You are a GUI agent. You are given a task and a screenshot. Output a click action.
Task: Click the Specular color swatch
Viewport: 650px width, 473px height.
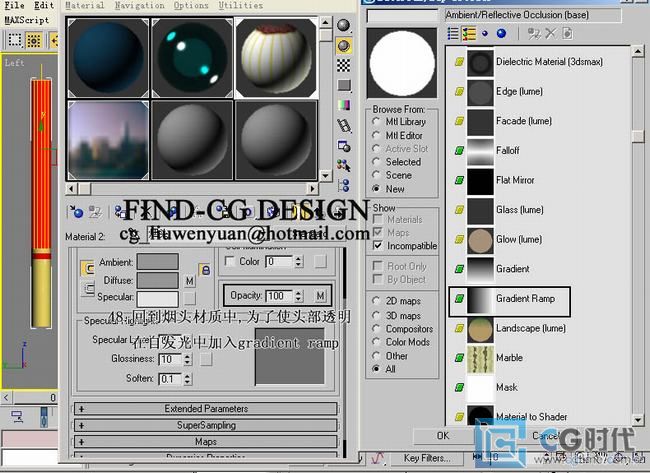[x=158, y=298]
